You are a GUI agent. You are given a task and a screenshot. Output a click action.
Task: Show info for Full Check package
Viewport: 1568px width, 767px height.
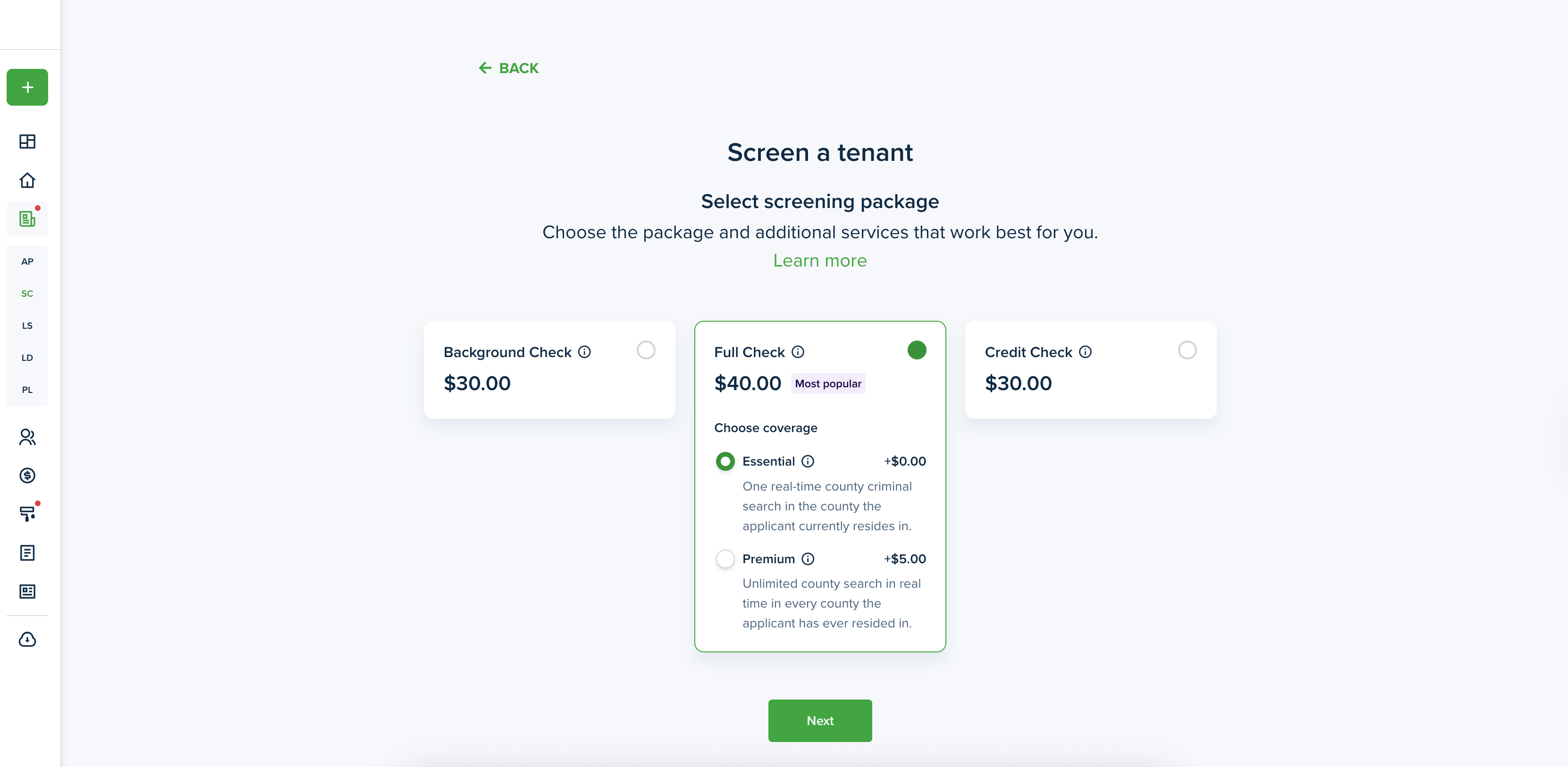pyautogui.click(x=797, y=352)
